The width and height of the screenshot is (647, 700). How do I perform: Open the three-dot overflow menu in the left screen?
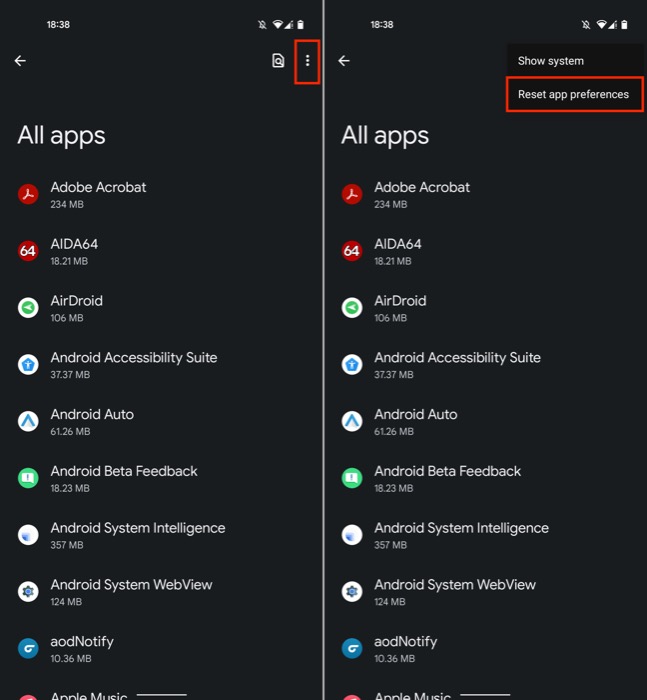click(307, 61)
